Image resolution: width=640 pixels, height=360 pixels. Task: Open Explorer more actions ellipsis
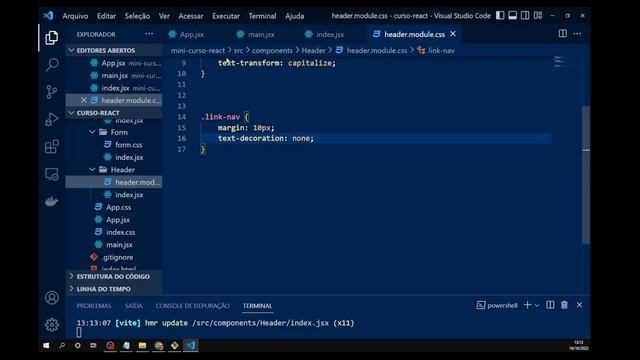[x=149, y=34]
